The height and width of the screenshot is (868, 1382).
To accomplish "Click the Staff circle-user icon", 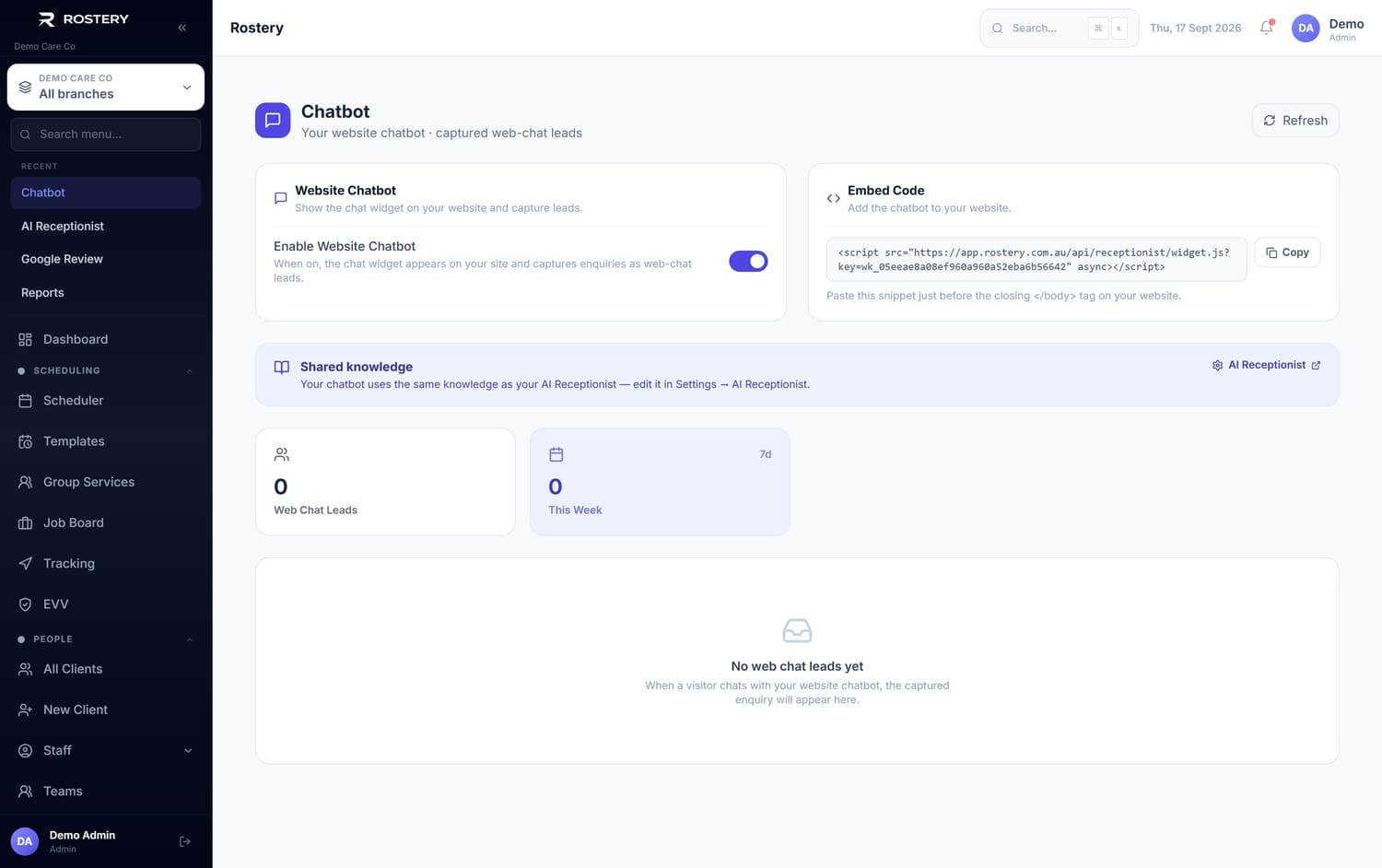I will 25,750.
